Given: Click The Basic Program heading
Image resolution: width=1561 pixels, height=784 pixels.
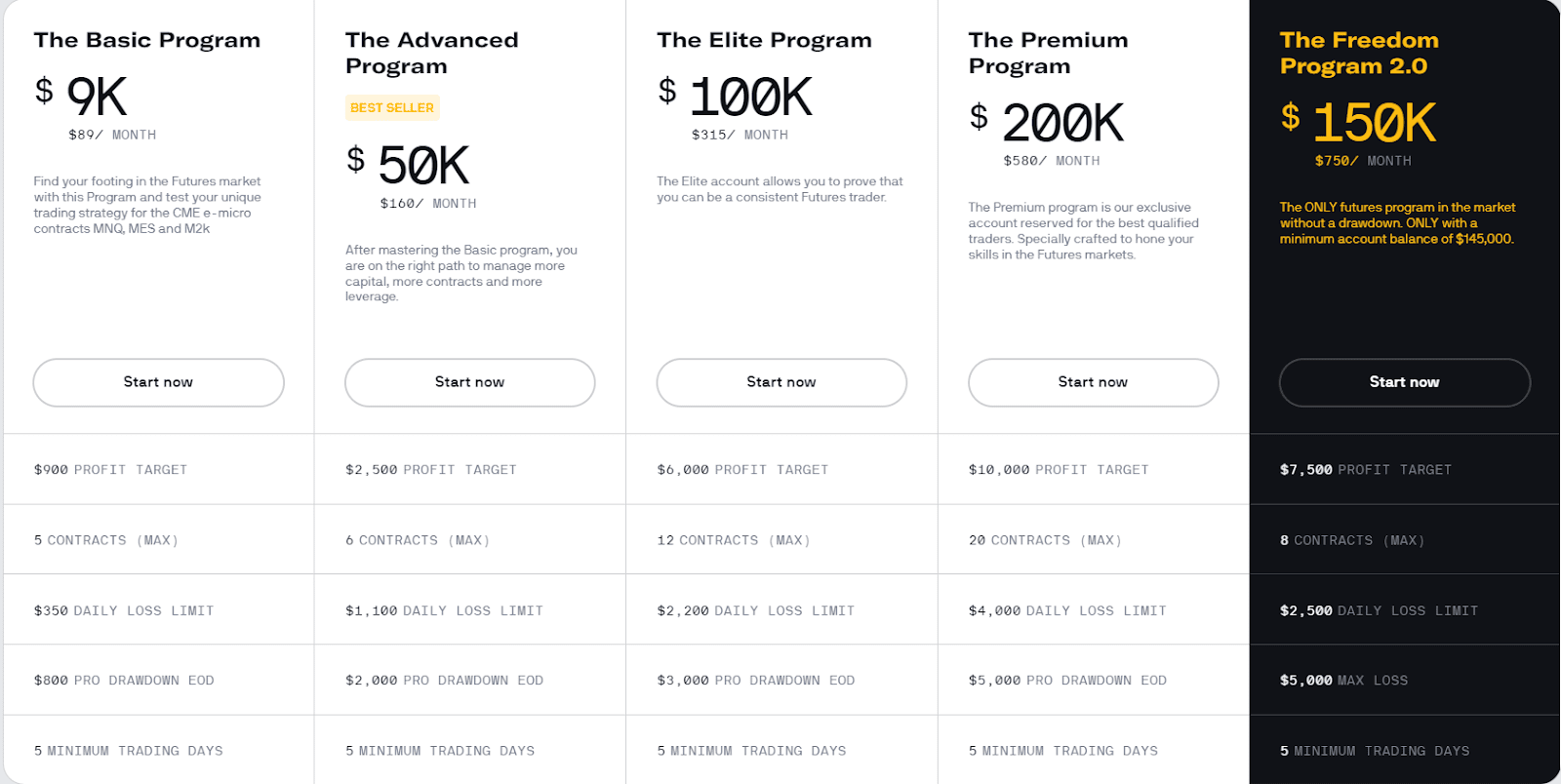Looking at the screenshot, I should (x=147, y=40).
